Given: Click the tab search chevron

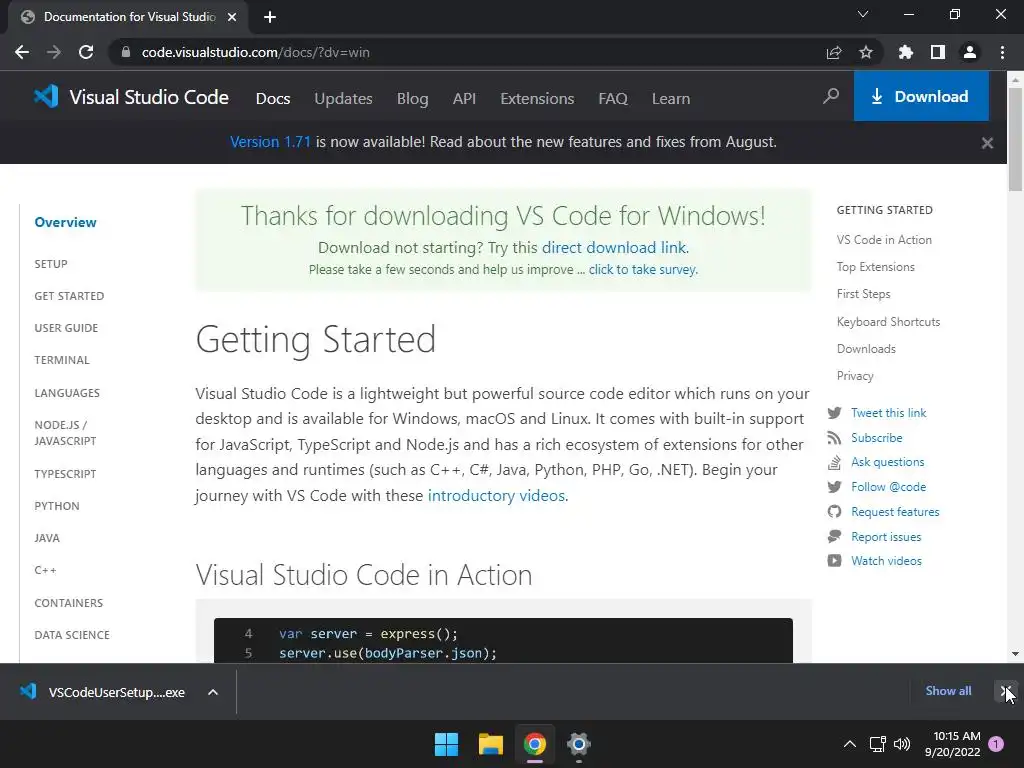Looking at the screenshot, I should 863,14.
